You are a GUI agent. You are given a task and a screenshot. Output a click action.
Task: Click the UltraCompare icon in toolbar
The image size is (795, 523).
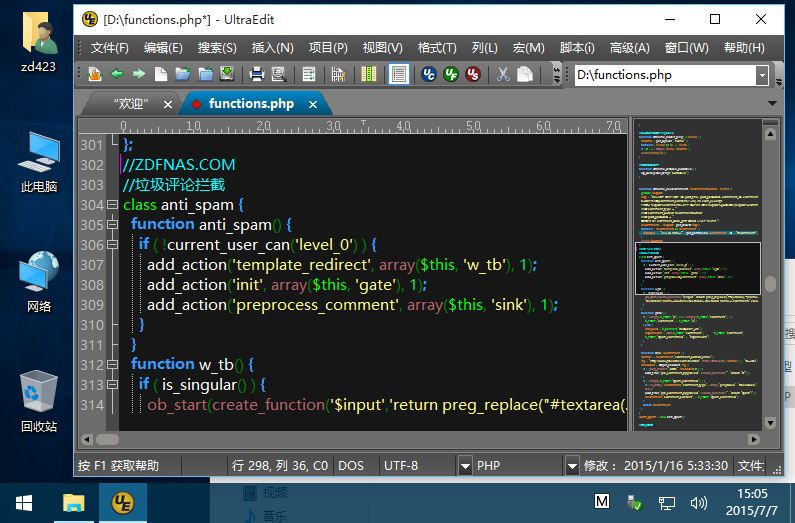point(429,74)
